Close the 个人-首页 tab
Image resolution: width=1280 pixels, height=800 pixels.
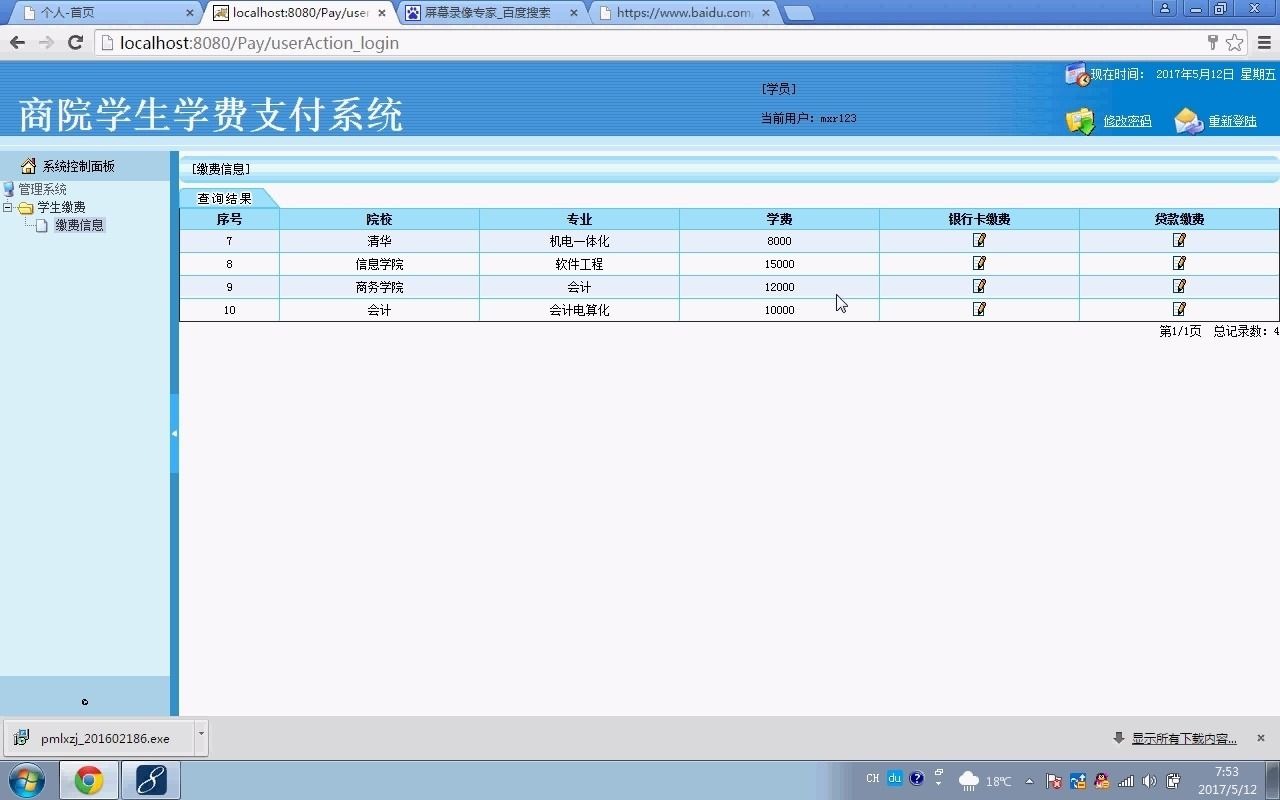(x=190, y=13)
